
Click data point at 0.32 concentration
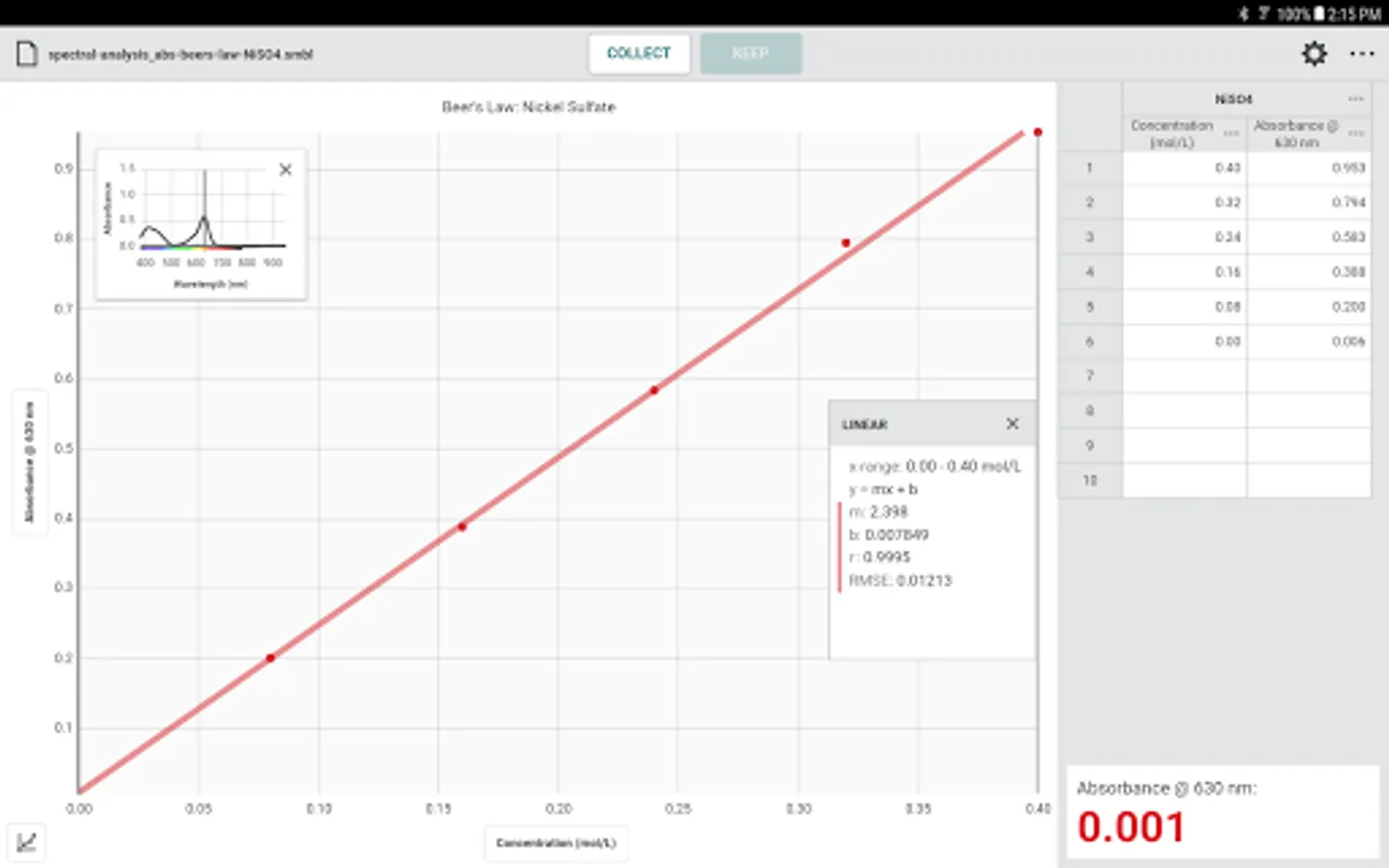point(846,243)
